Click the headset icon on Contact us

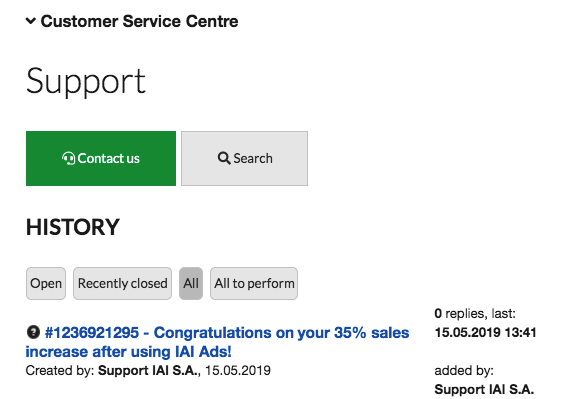69,158
